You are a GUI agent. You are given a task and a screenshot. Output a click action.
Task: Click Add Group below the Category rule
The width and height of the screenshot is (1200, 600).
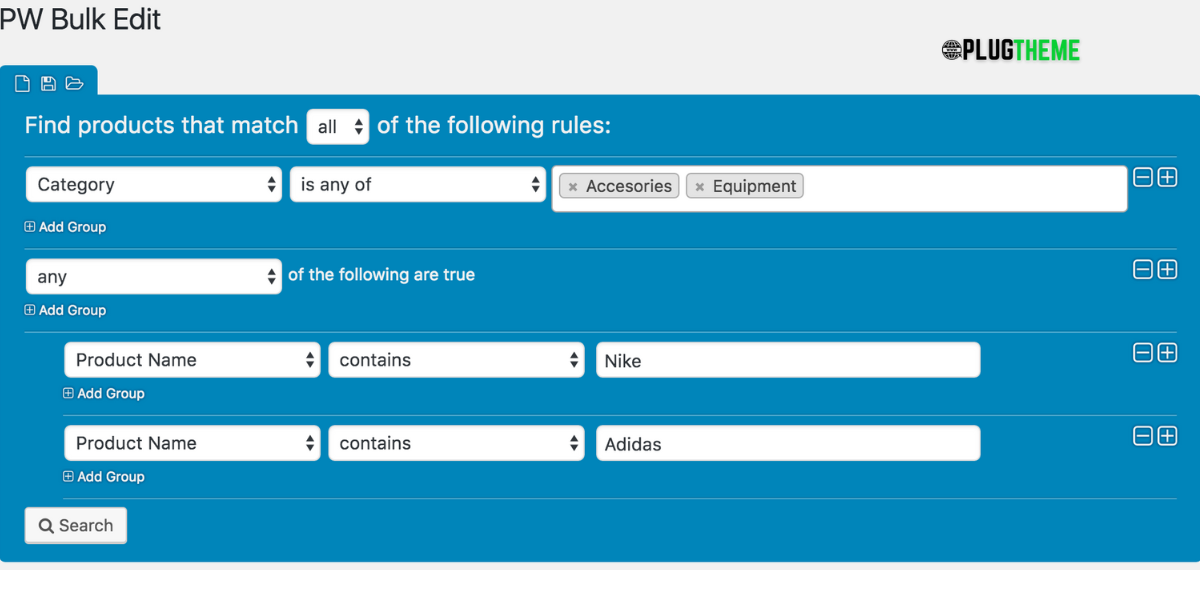click(x=65, y=227)
